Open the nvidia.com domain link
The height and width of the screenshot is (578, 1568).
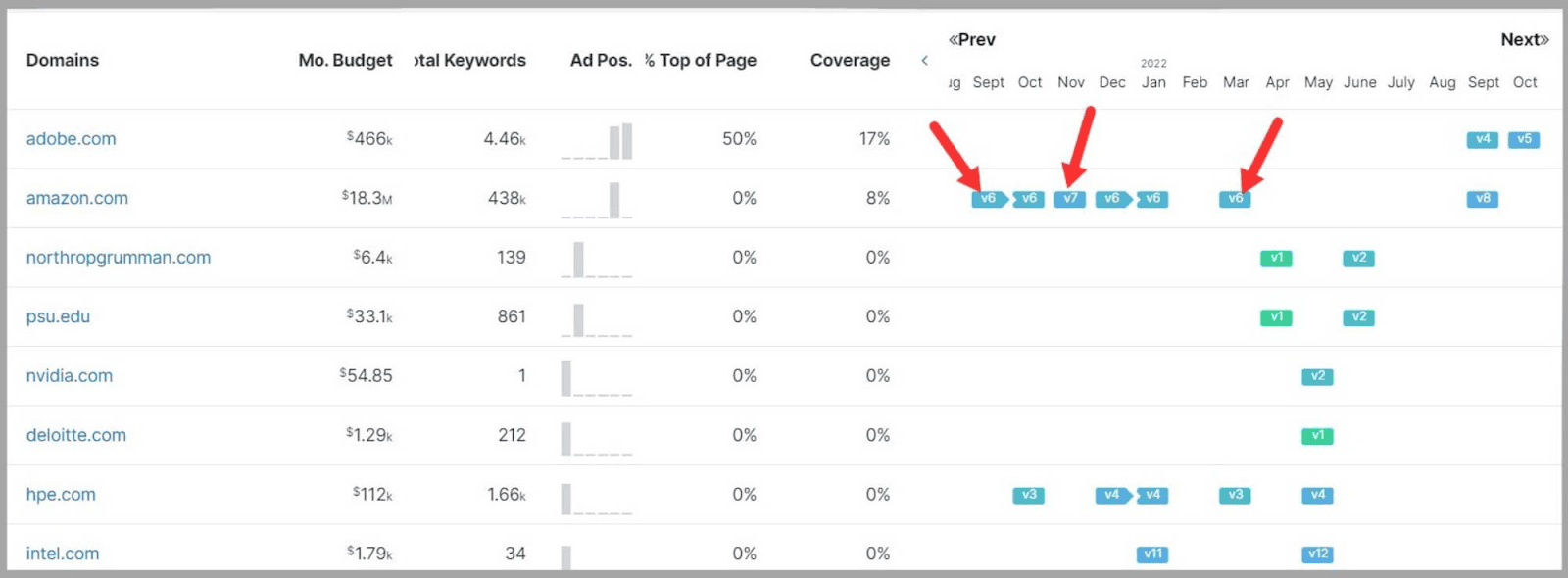pyautogui.click(x=69, y=376)
